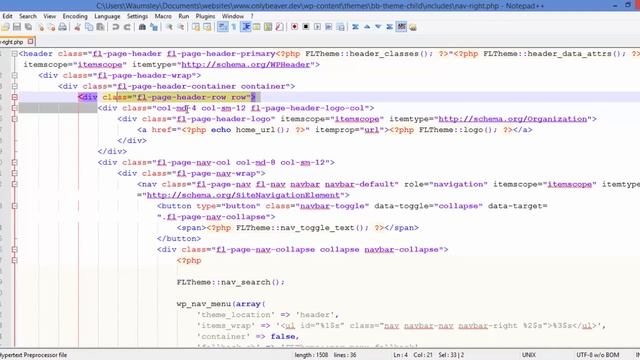Stop macro recording with the square icon
Screen dimensions: 640x360
point(306,27)
